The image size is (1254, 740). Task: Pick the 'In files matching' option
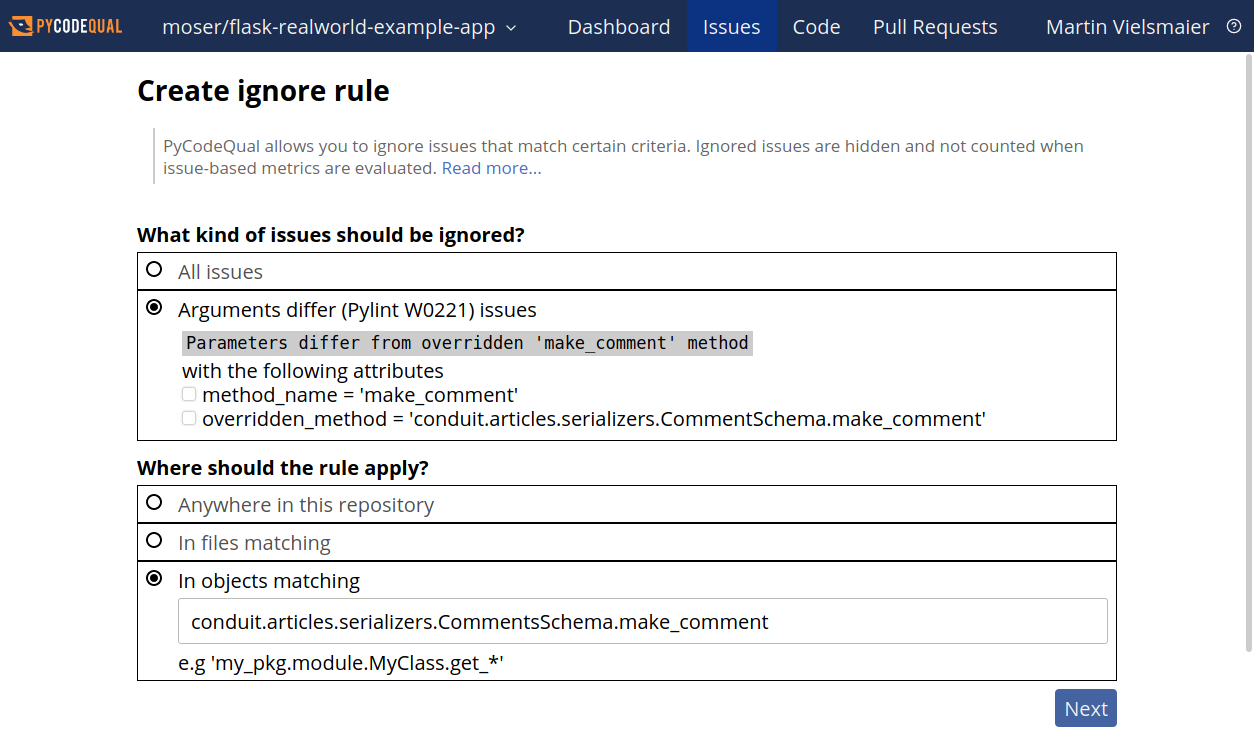pos(154,540)
